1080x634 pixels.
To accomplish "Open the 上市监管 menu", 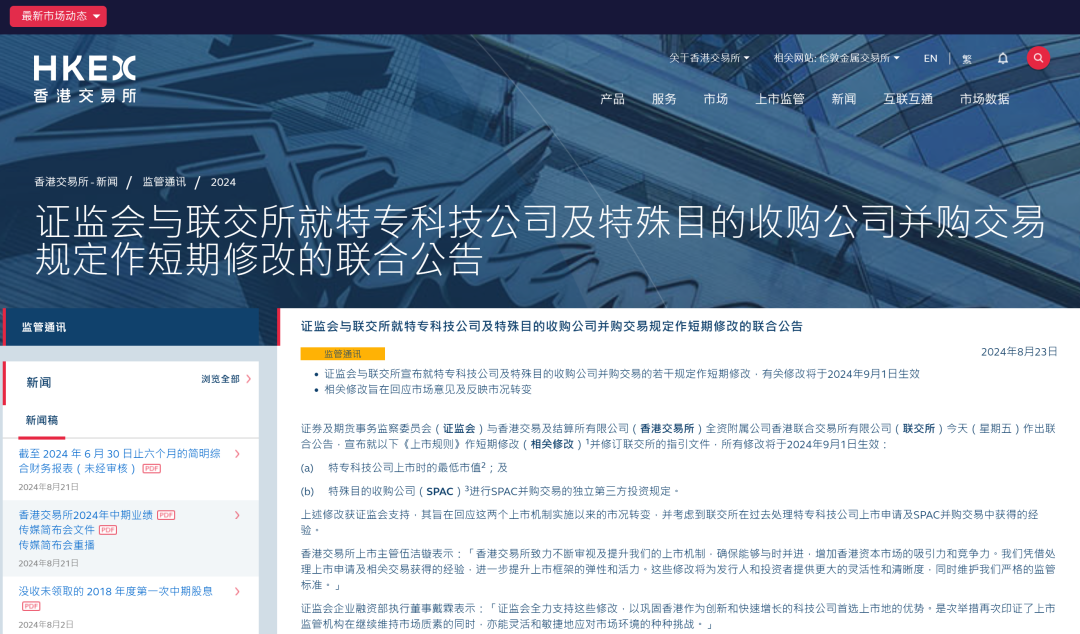I will tap(780, 99).
